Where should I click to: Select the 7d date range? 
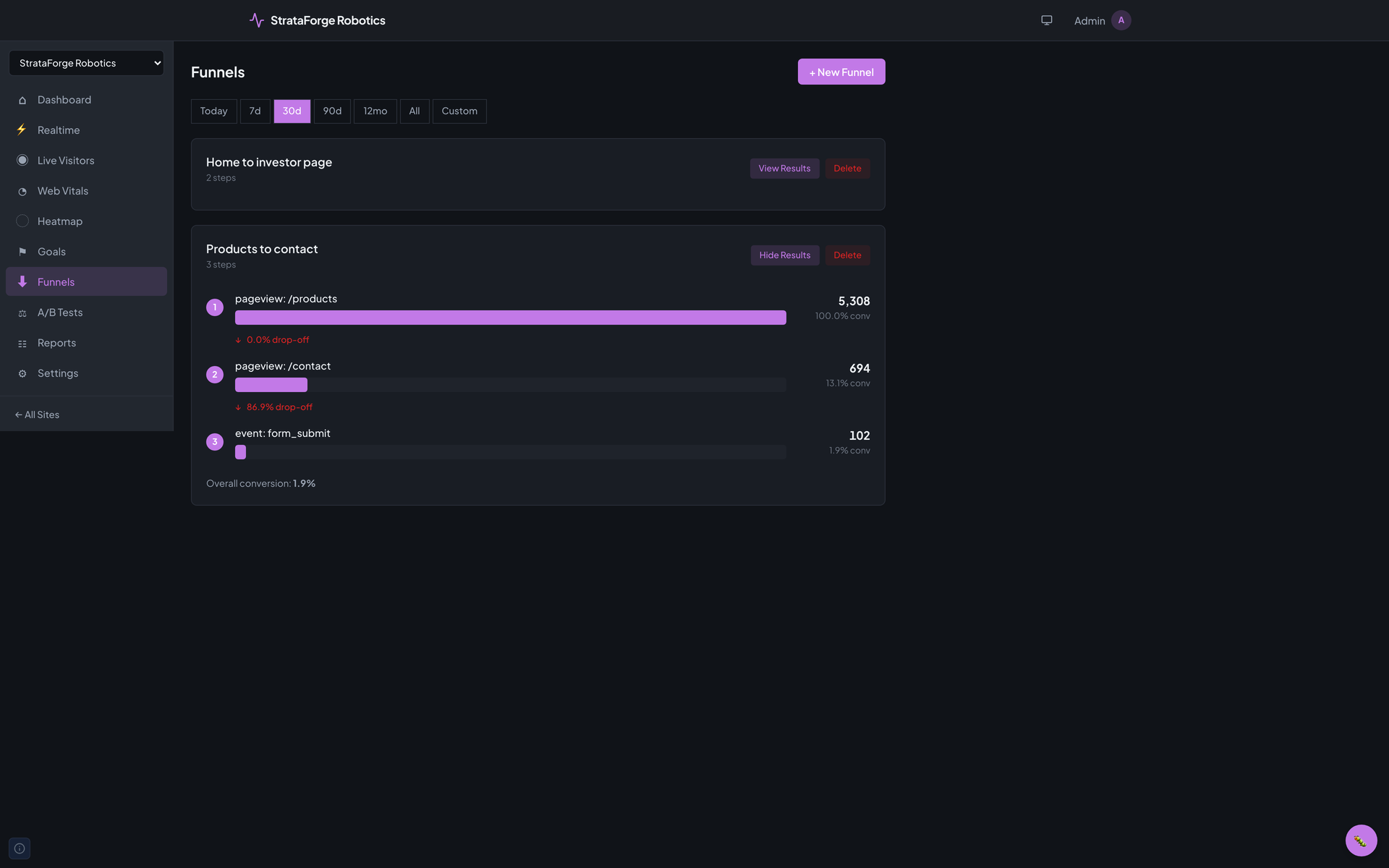click(x=255, y=111)
